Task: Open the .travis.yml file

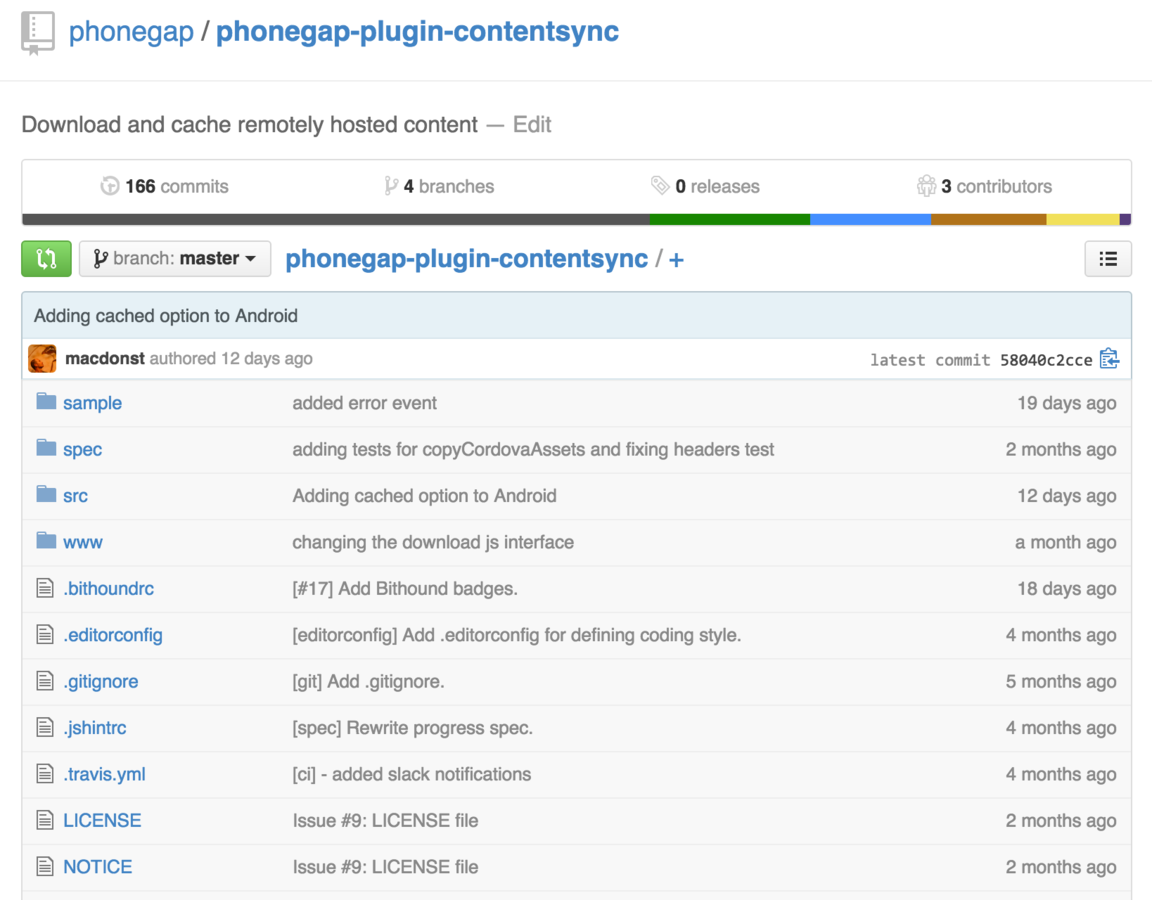Action: click(104, 773)
